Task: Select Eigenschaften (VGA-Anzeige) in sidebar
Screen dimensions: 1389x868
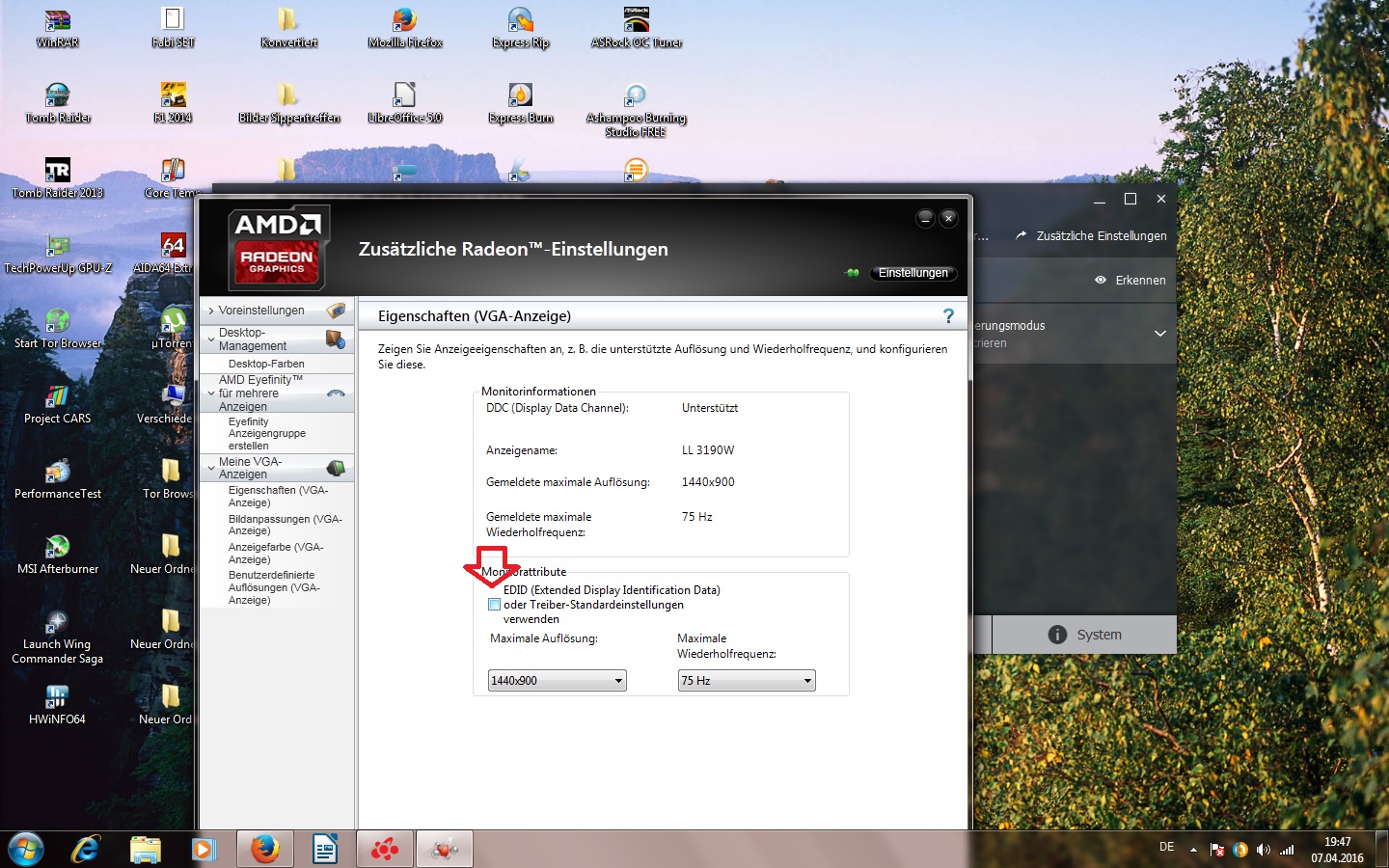Action: coord(279,497)
